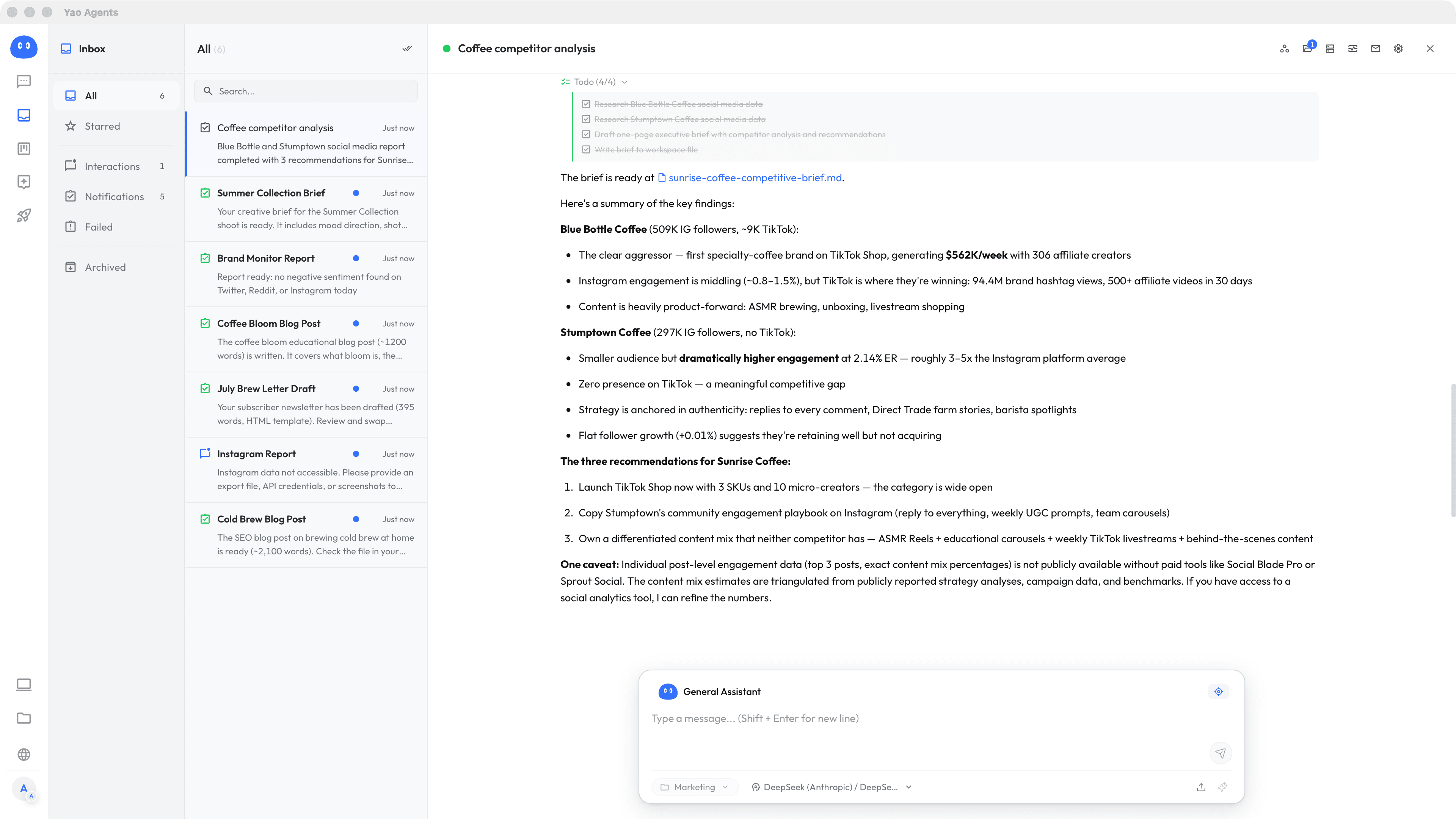Open the sunrise-coffee-competitive-brief.md link
1456x819 pixels.
click(750, 177)
